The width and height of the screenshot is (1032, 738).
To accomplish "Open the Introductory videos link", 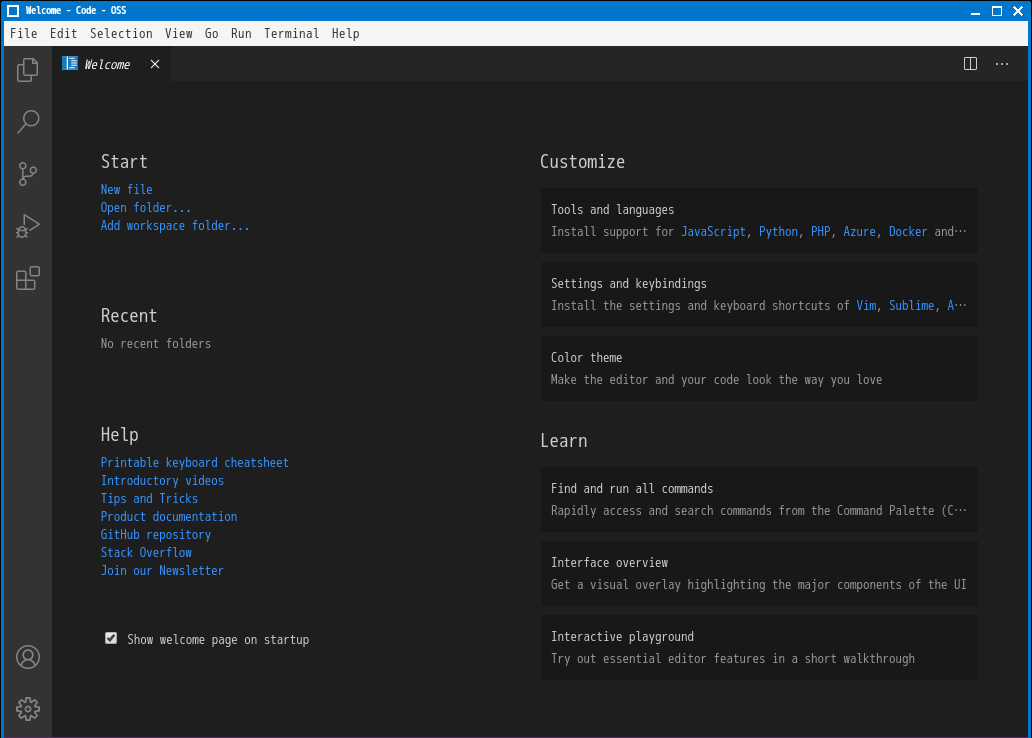I will 162,481.
